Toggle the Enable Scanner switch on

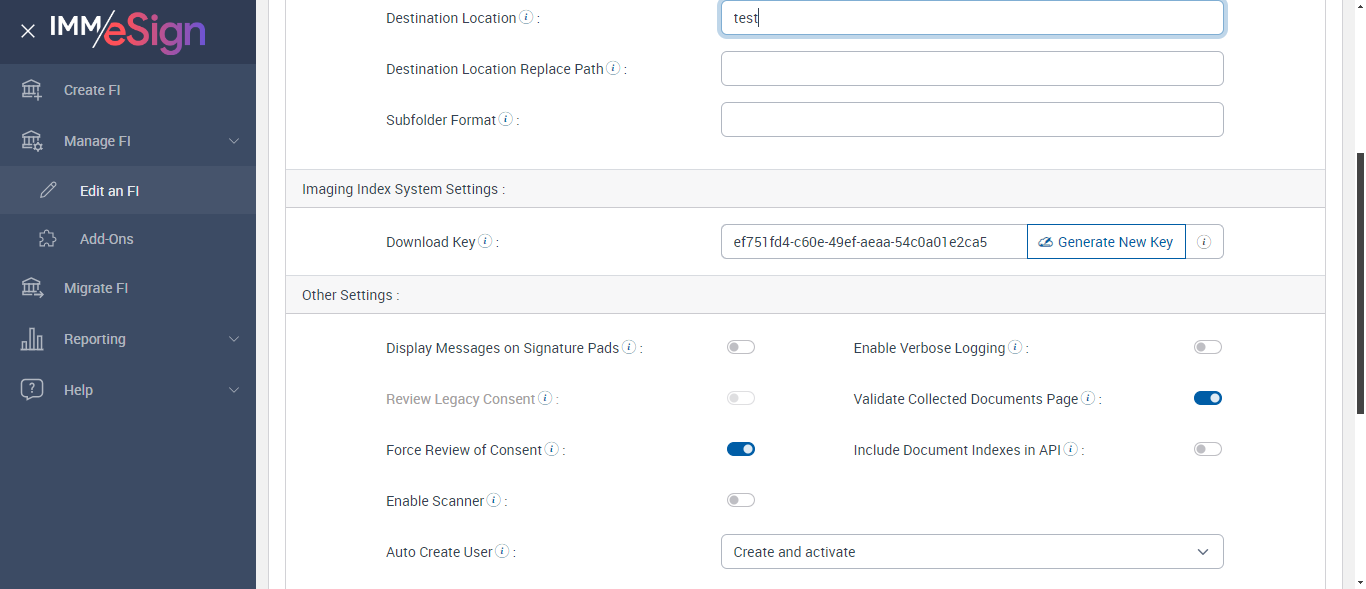[740, 501]
